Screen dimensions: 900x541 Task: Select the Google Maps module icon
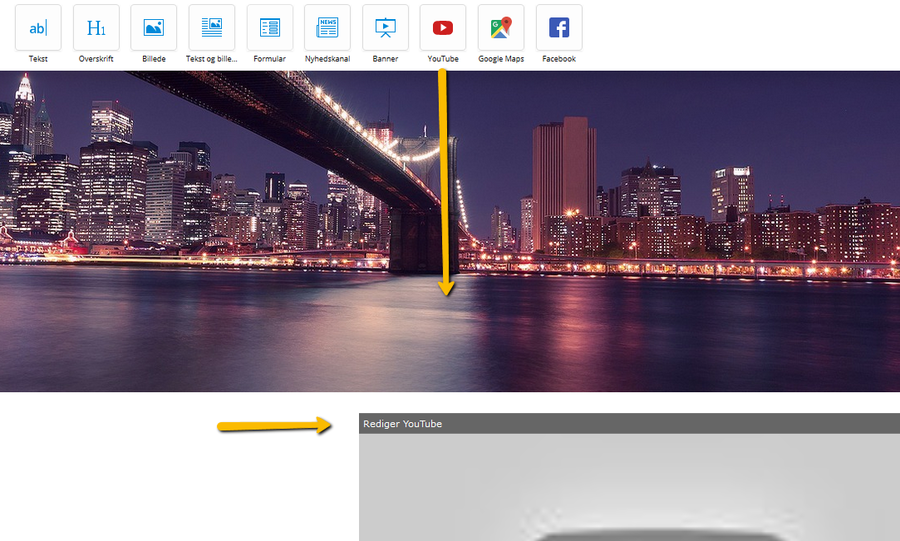point(501,28)
